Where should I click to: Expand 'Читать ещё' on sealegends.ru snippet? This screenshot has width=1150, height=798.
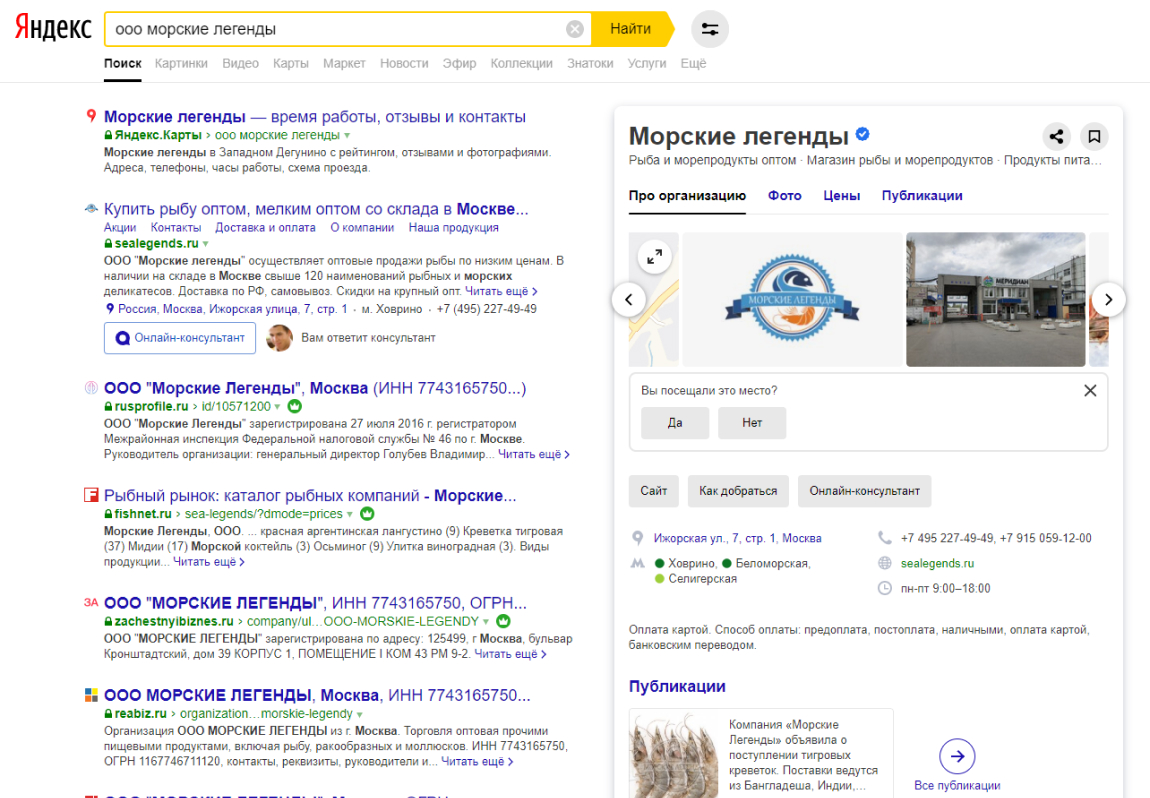click(502, 291)
